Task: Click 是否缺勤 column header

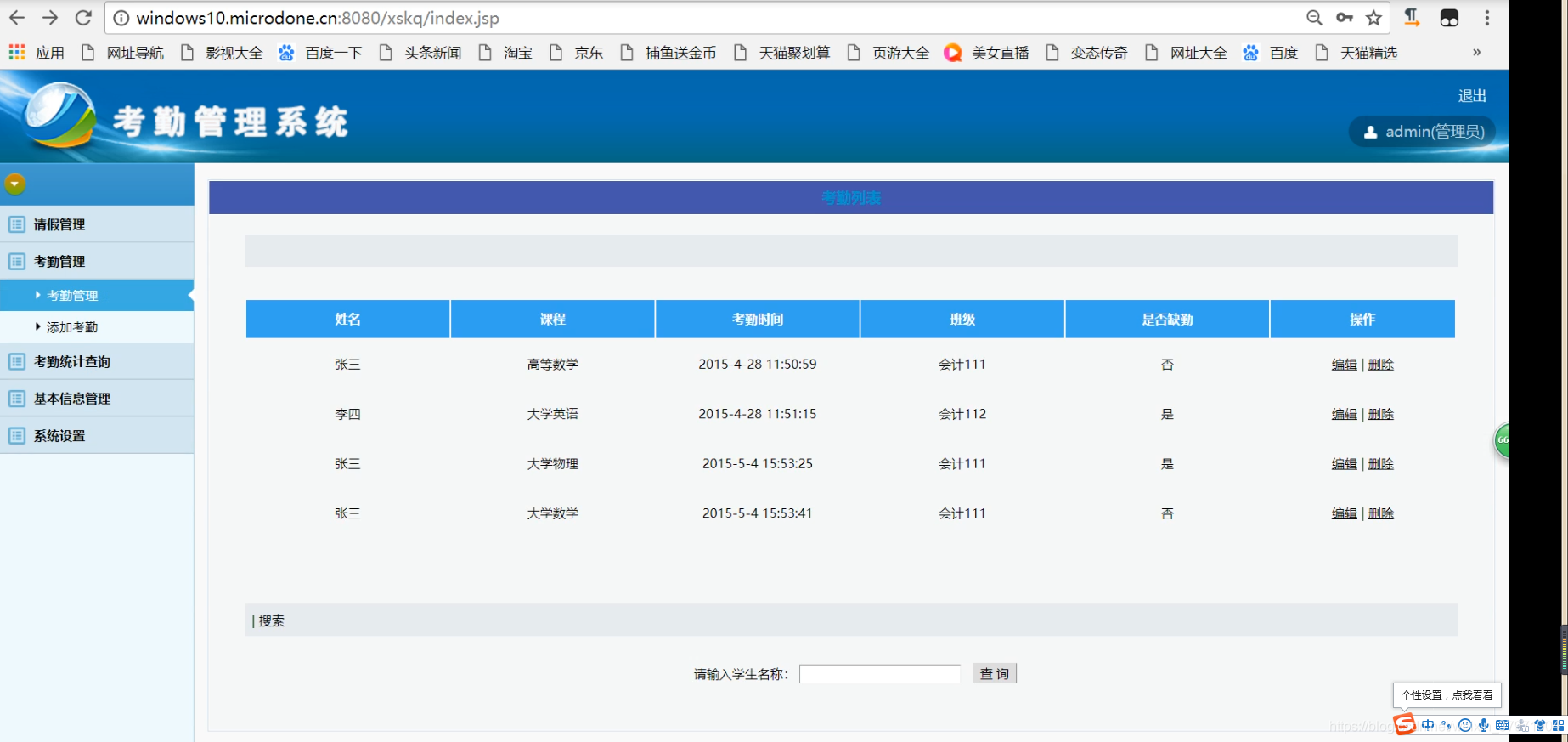Action: coord(1167,319)
